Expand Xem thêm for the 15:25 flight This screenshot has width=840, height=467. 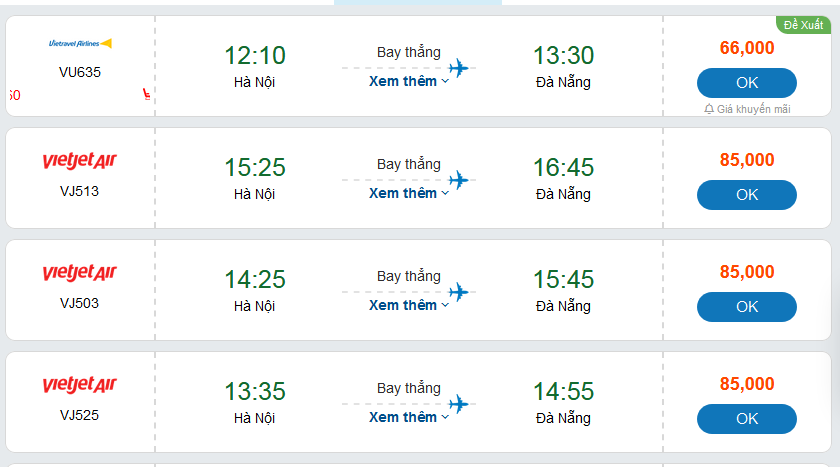(x=408, y=193)
